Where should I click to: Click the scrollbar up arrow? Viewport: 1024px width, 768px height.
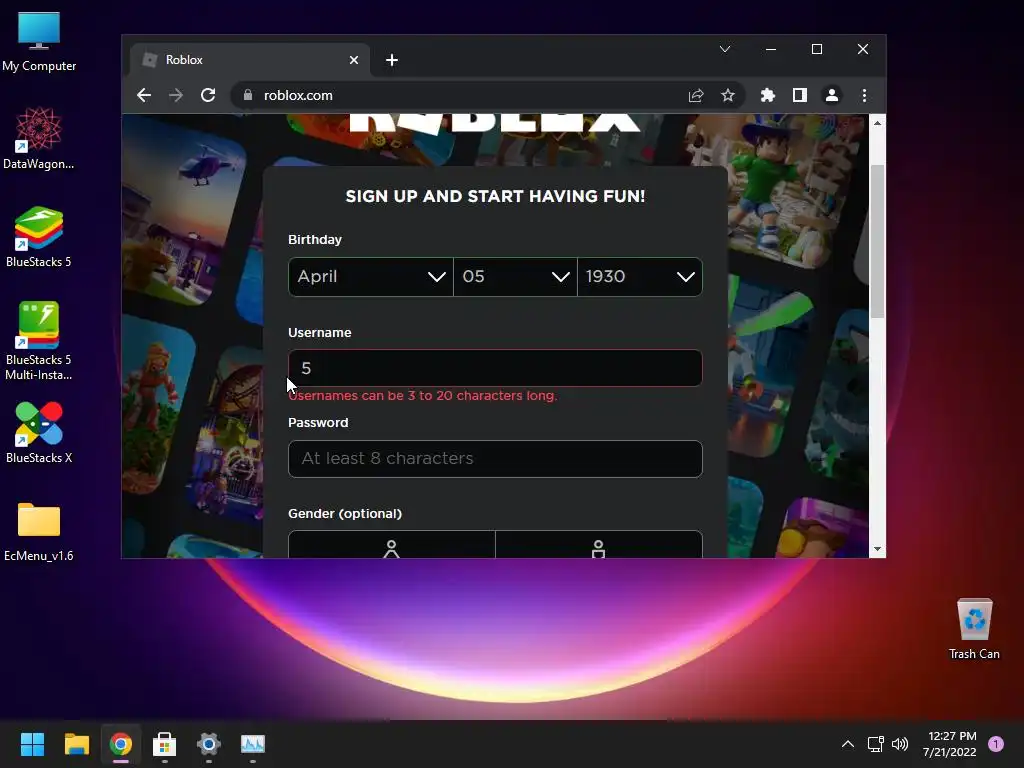coord(877,123)
